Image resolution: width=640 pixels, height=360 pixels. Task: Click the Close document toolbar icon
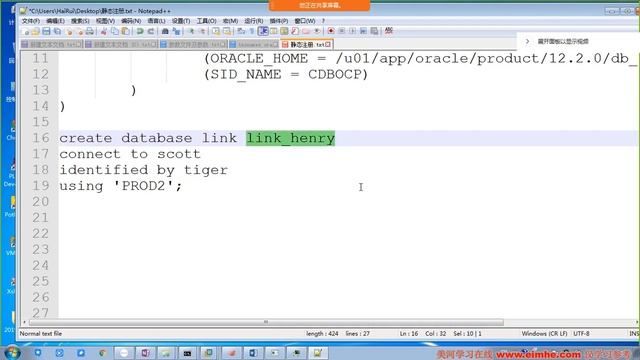pos(69,31)
